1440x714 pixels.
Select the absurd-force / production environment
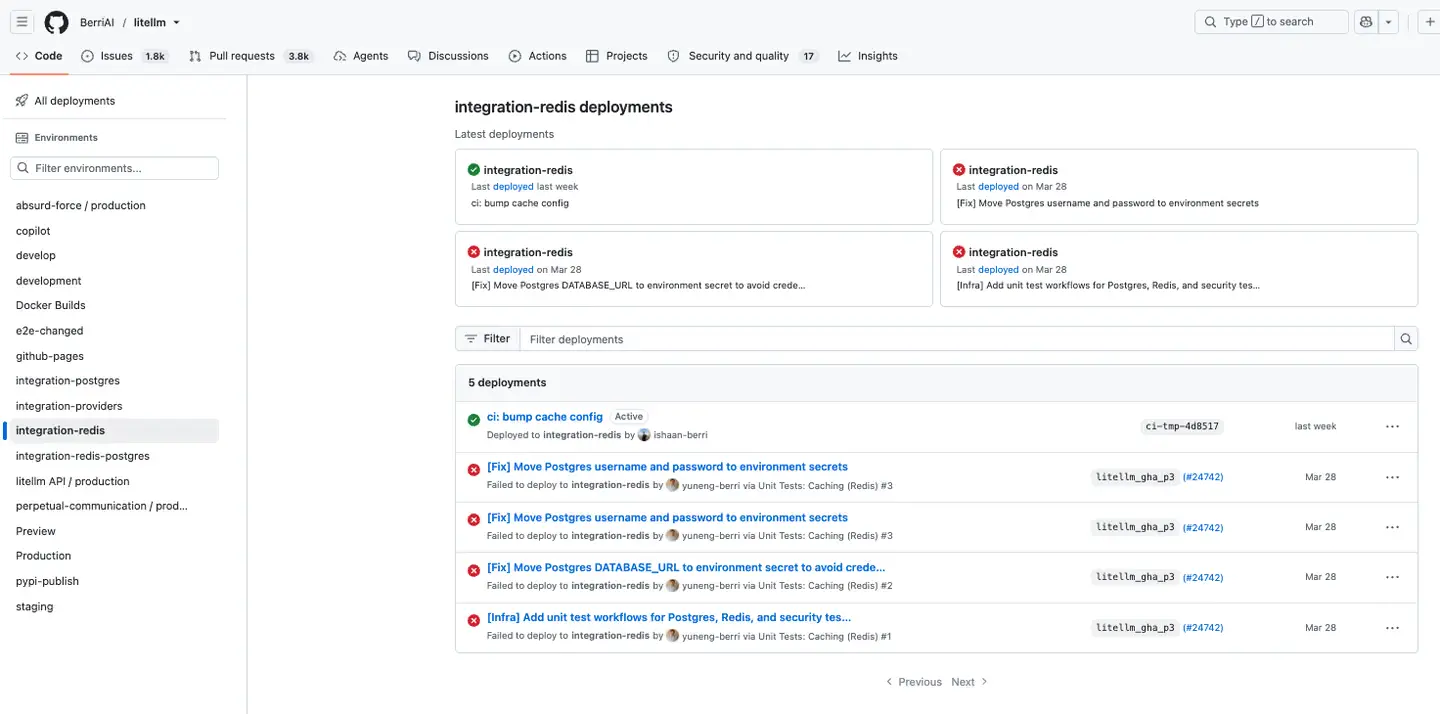coord(81,206)
